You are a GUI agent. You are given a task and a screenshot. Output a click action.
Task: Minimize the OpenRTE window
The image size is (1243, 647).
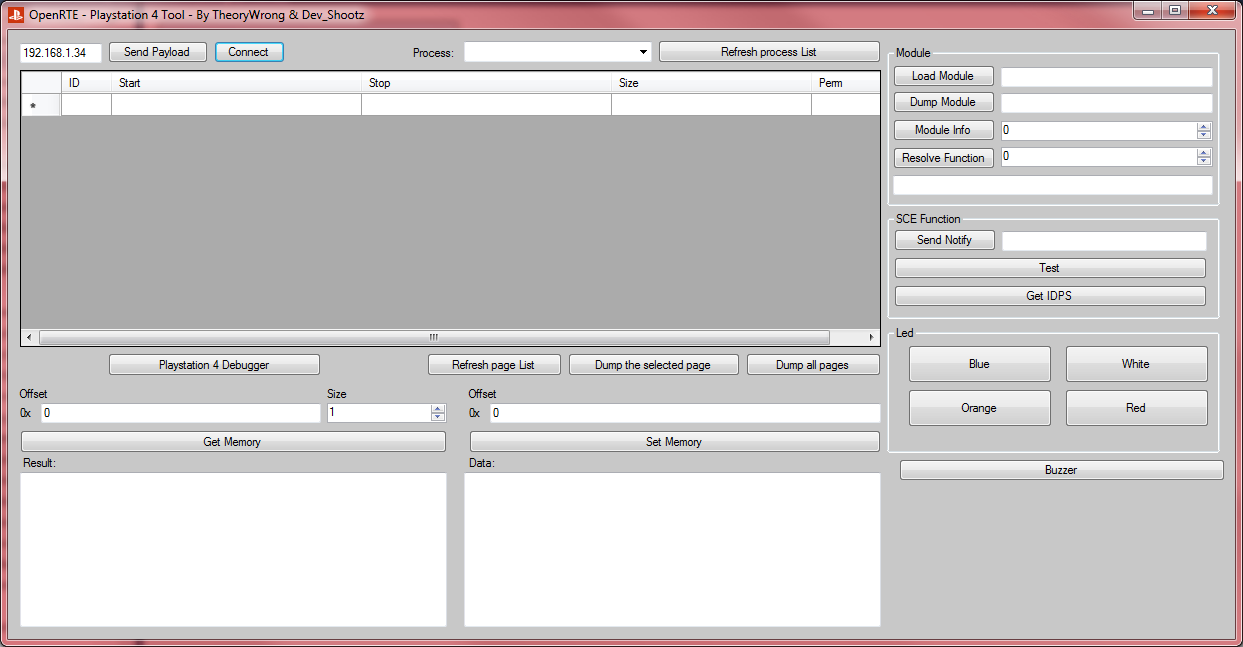(x=1146, y=10)
